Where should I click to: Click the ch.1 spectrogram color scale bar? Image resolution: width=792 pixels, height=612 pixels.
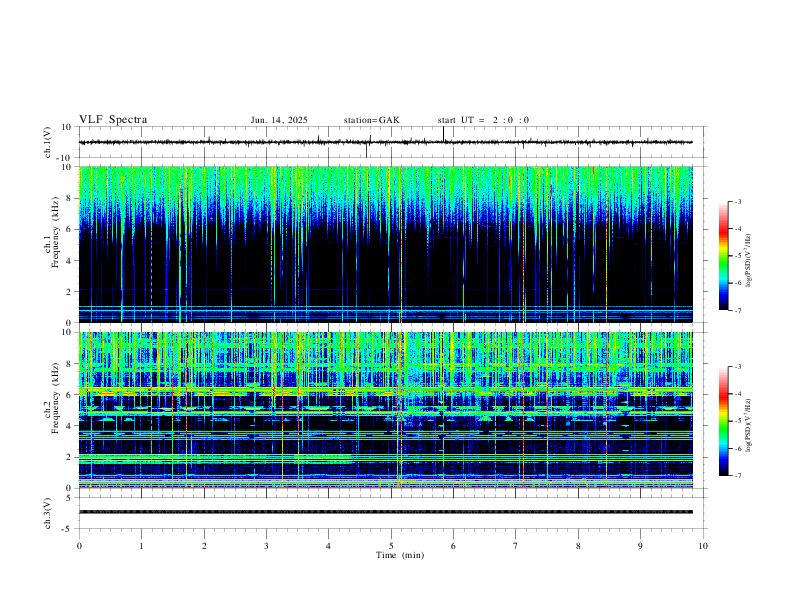[724, 256]
